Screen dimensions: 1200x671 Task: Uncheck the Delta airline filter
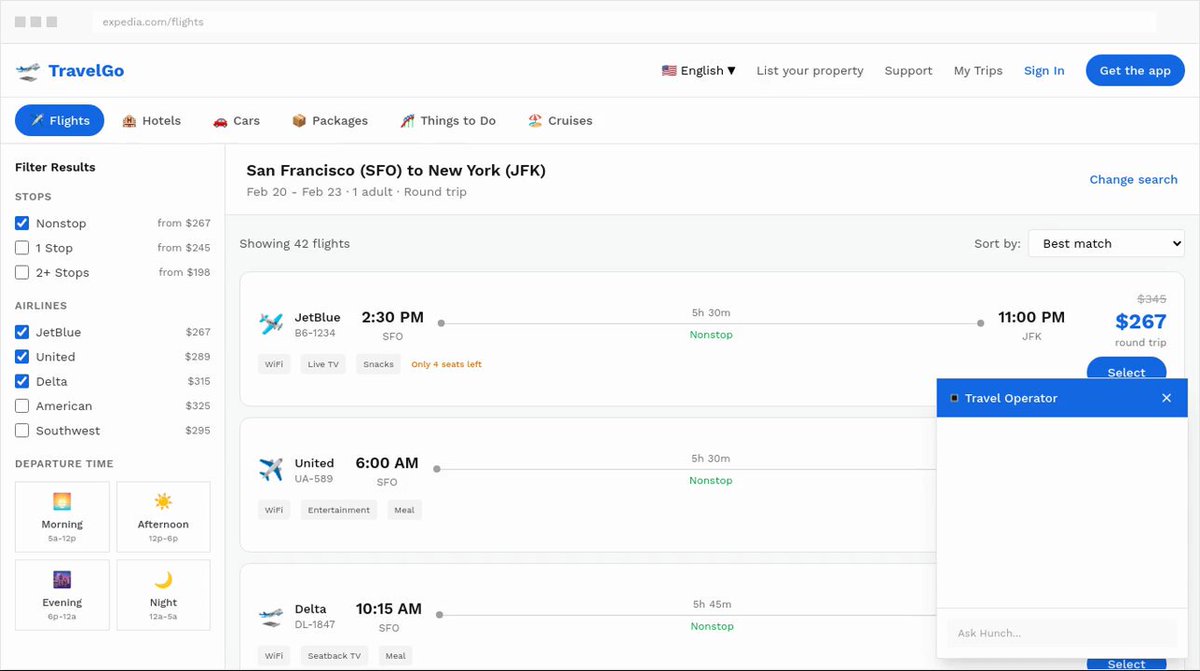click(x=22, y=381)
